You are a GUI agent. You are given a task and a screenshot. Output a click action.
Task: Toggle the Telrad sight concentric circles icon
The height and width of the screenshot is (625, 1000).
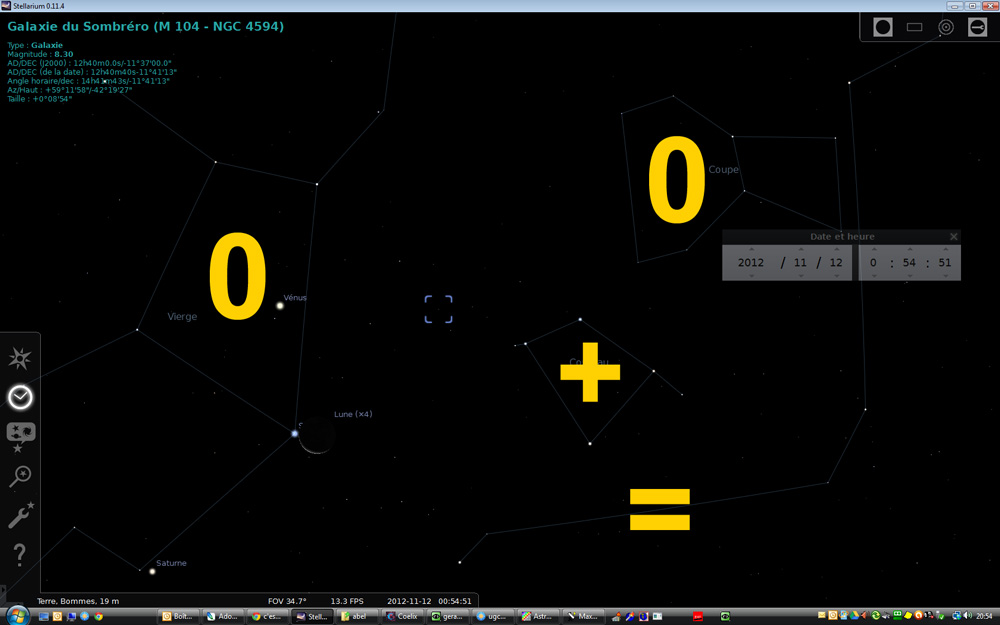point(946,27)
